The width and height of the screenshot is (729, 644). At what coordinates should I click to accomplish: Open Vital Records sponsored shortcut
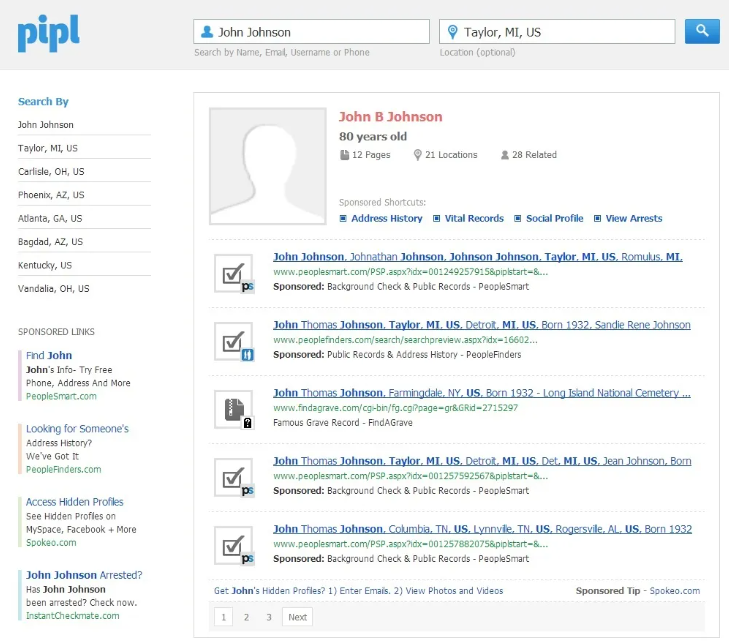(x=474, y=219)
